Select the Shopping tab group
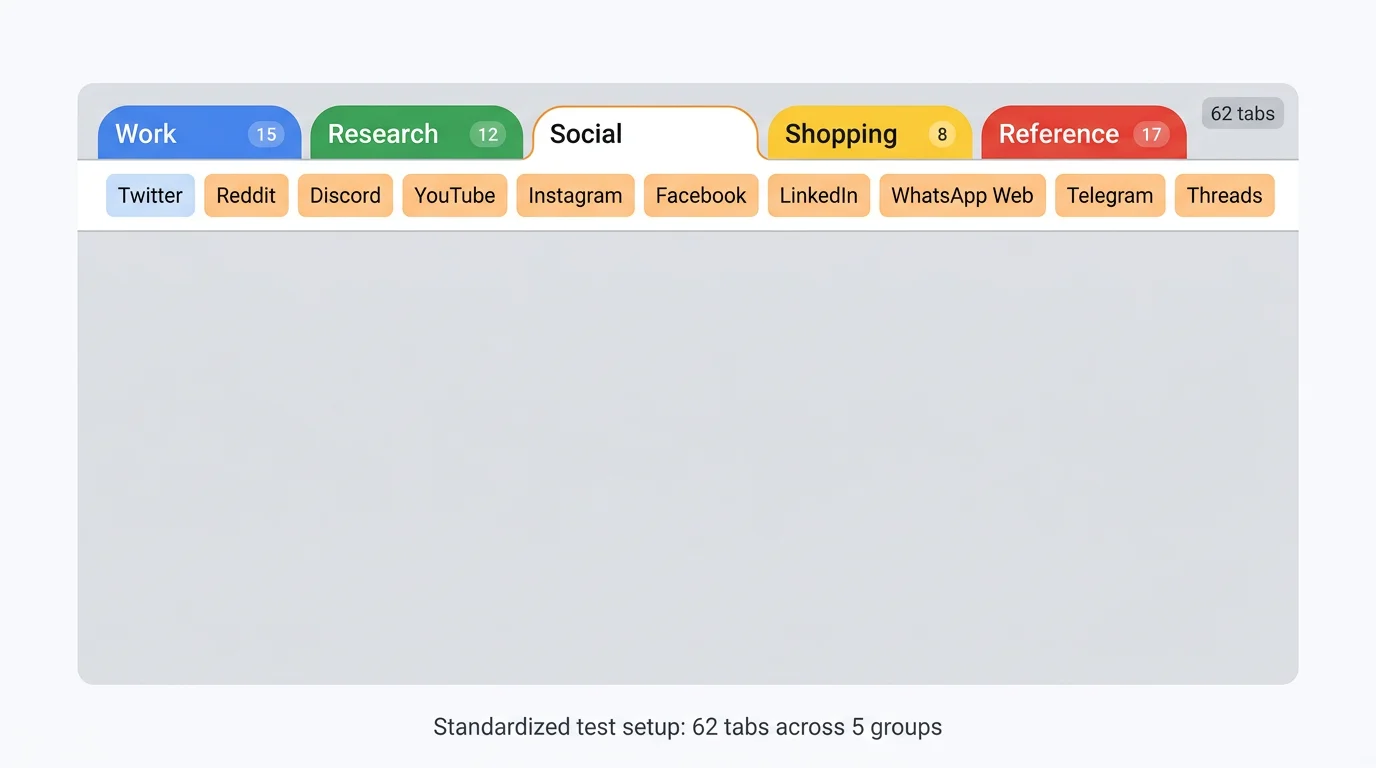This screenshot has width=1376, height=768. tap(841, 133)
